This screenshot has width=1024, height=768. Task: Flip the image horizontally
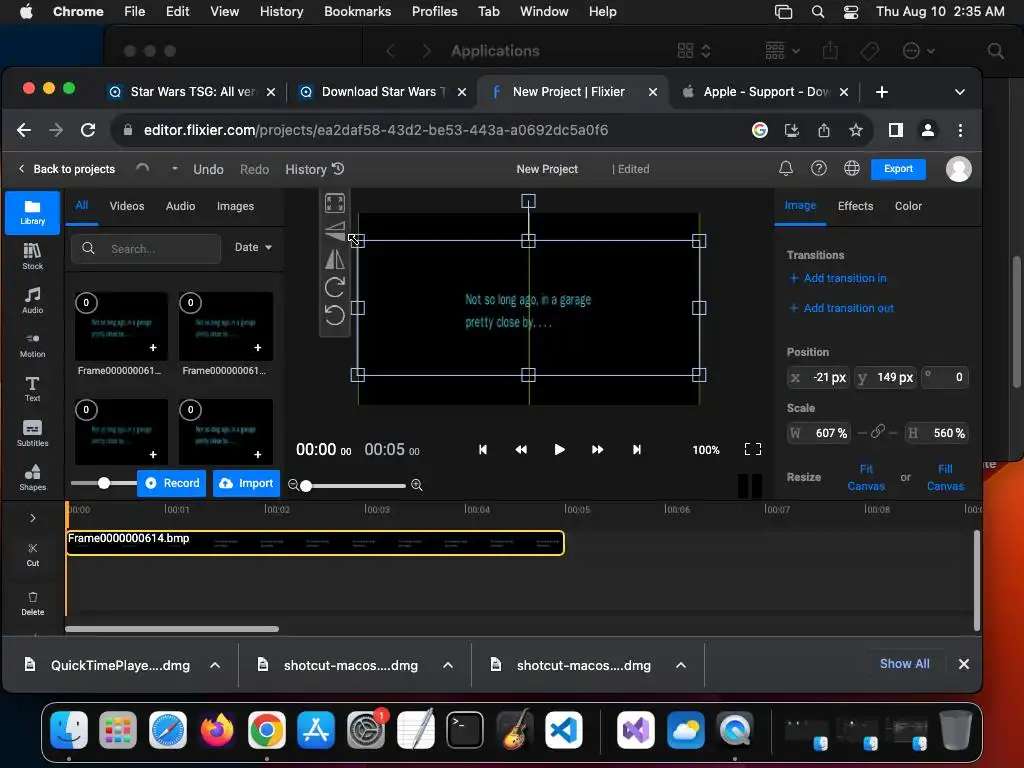pos(334,259)
